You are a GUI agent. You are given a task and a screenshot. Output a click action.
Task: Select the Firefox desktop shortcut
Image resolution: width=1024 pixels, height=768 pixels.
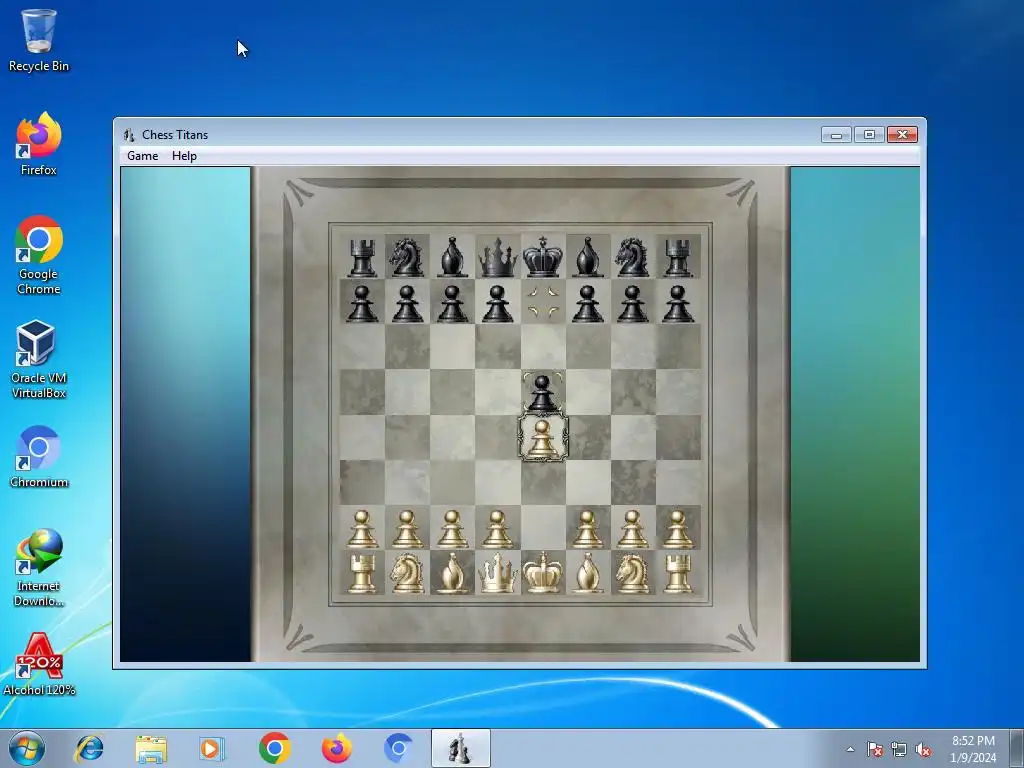click(x=39, y=144)
